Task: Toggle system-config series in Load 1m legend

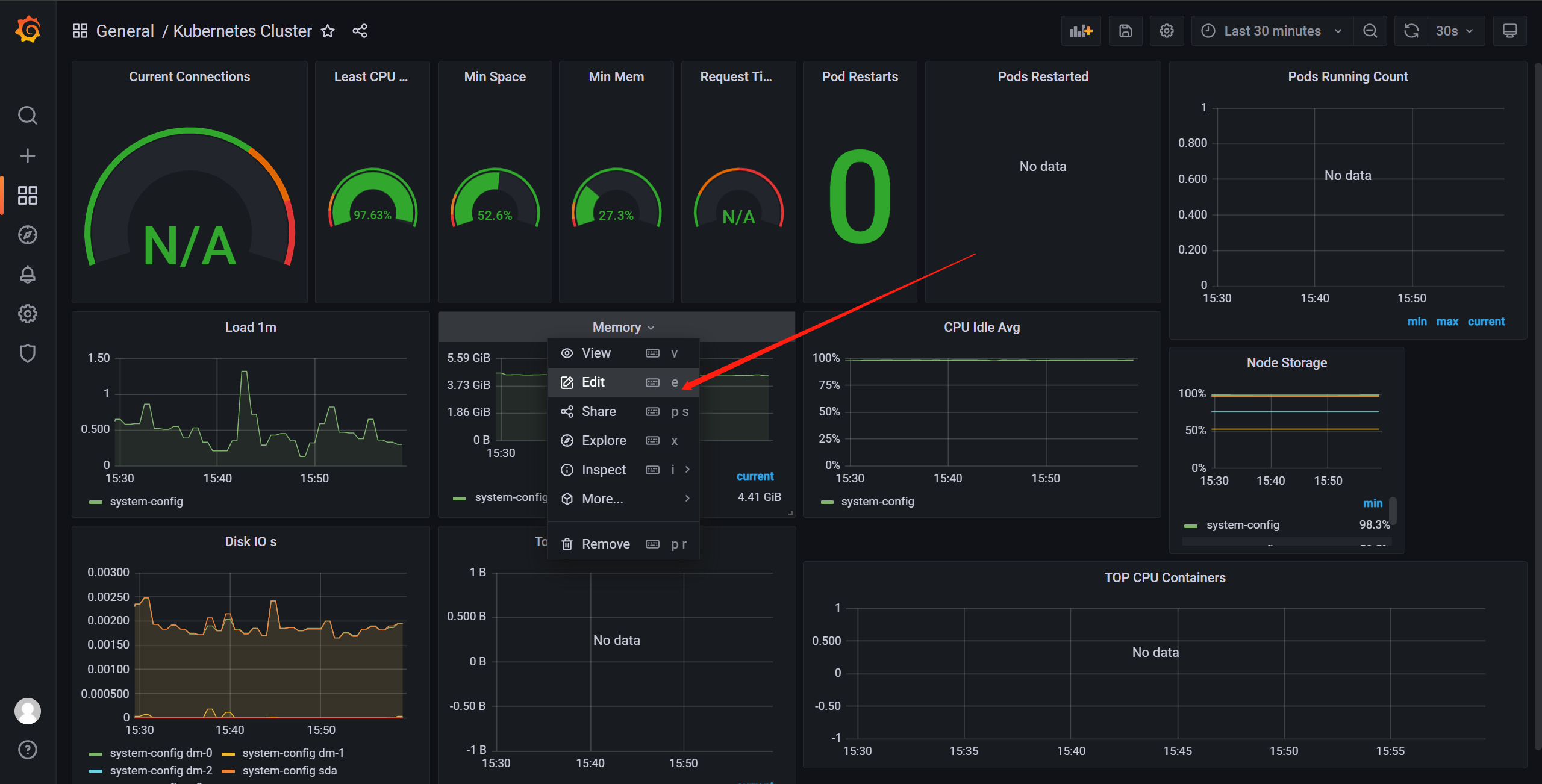Action: 146,502
